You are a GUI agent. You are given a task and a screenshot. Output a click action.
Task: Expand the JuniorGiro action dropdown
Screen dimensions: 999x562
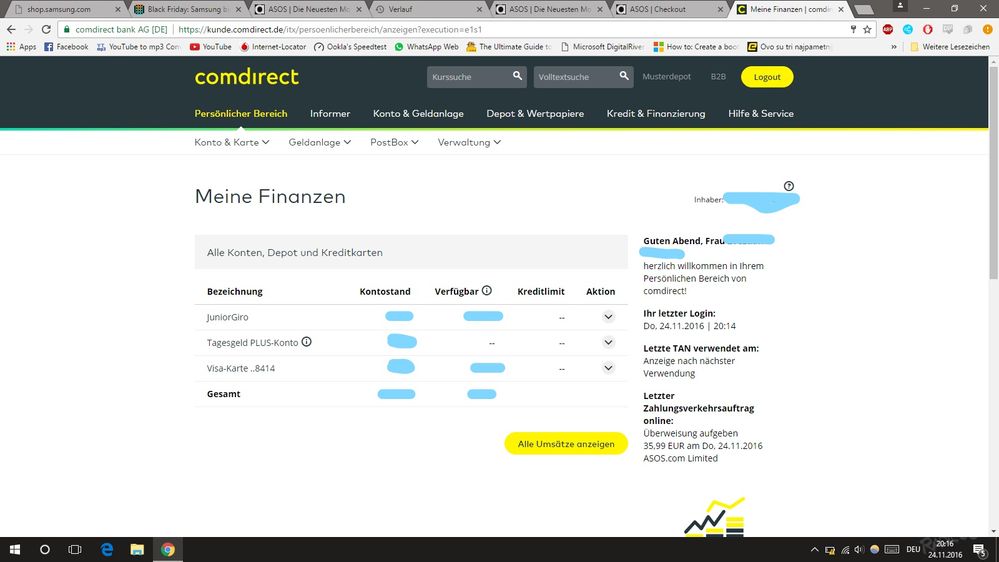(x=607, y=317)
